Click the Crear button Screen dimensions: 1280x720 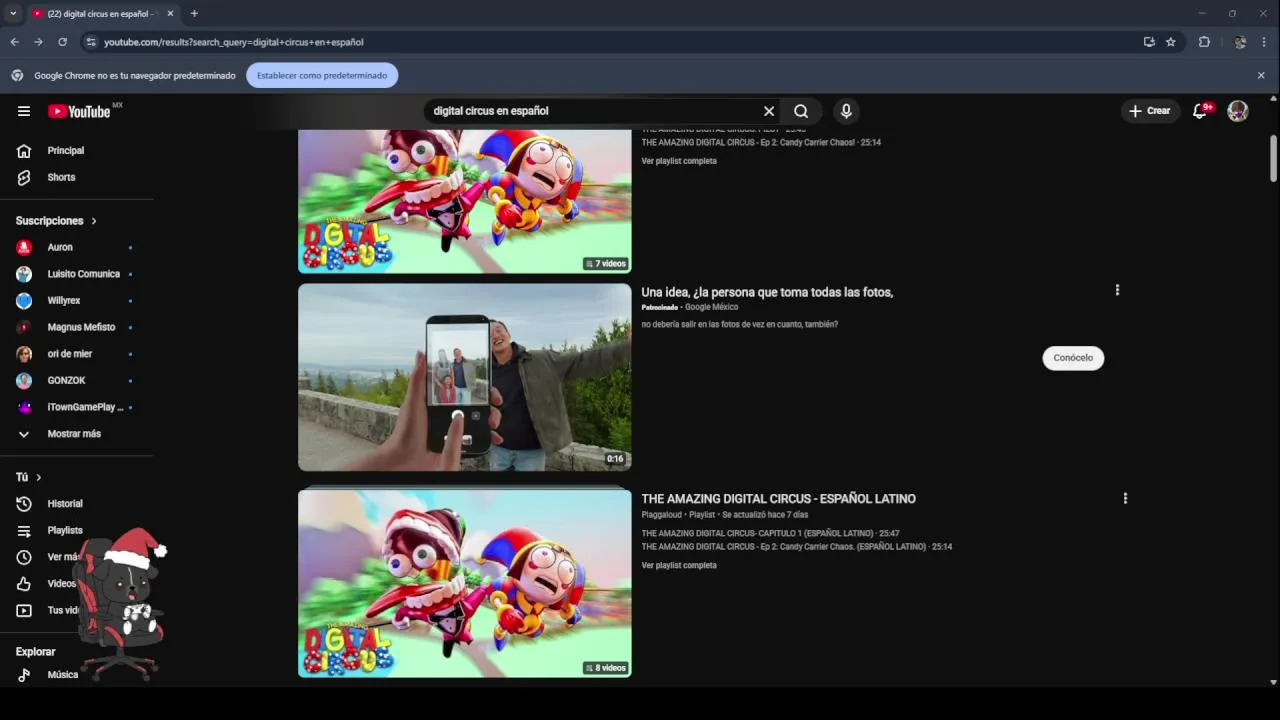click(x=1150, y=111)
